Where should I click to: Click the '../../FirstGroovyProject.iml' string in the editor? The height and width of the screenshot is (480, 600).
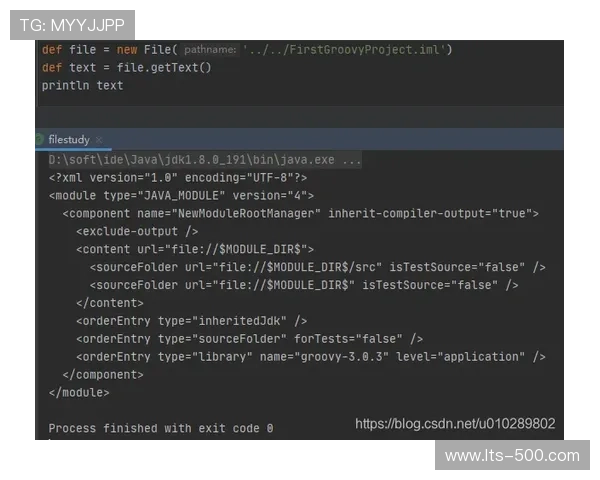pos(347,49)
